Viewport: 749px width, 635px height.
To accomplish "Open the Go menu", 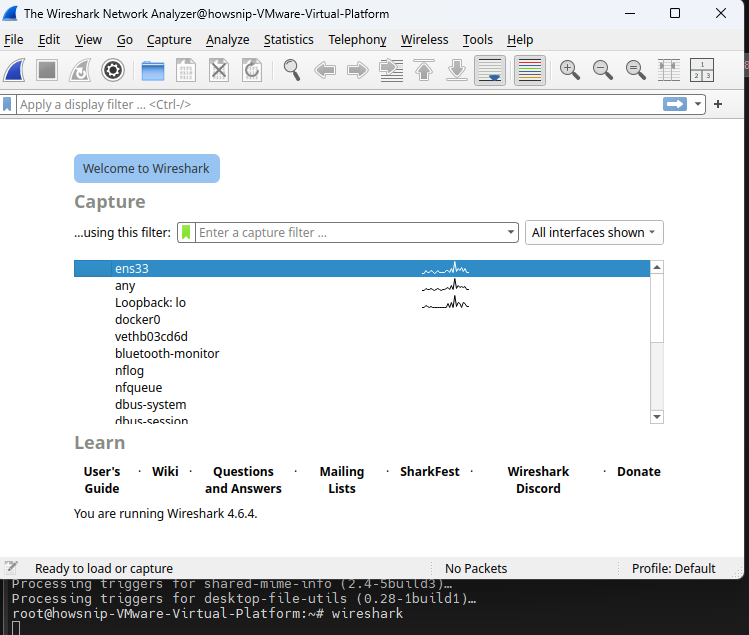I will [125, 40].
